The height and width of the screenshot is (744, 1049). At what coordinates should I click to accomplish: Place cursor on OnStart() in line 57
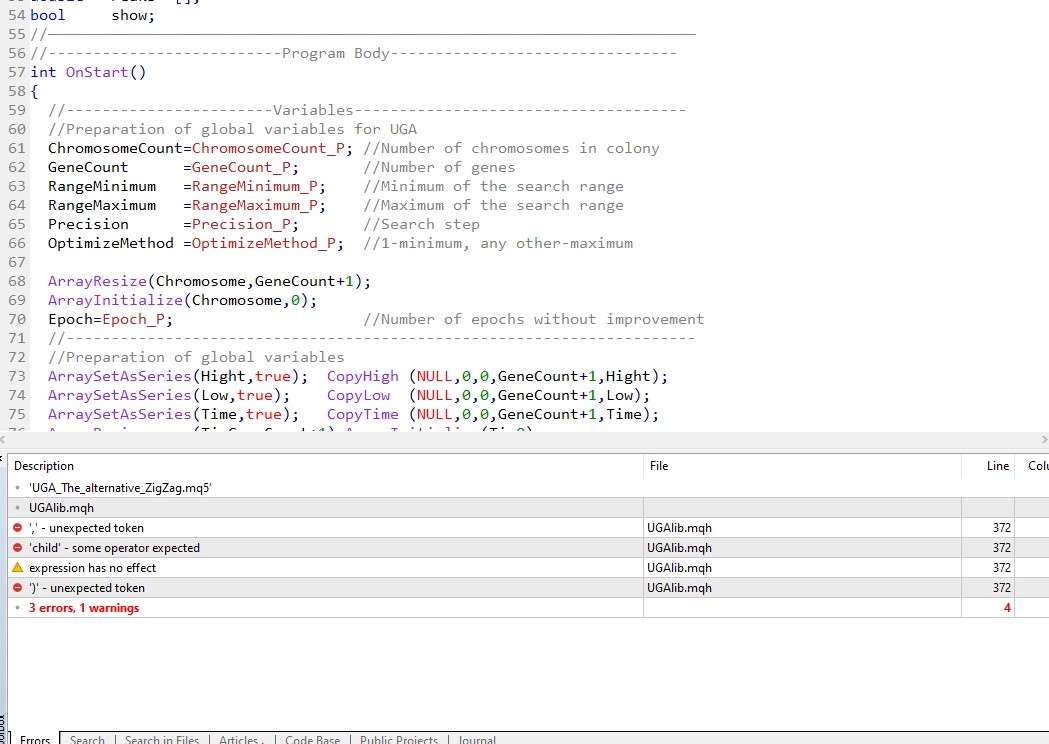pos(105,72)
